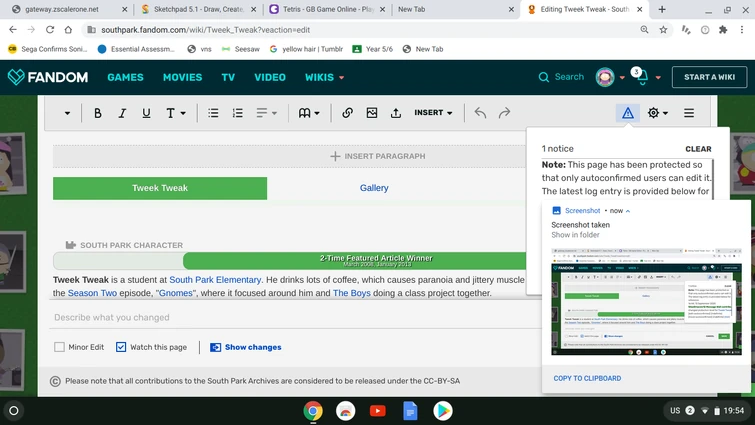Open the special characters dropdown

click(x=309, y=113)
